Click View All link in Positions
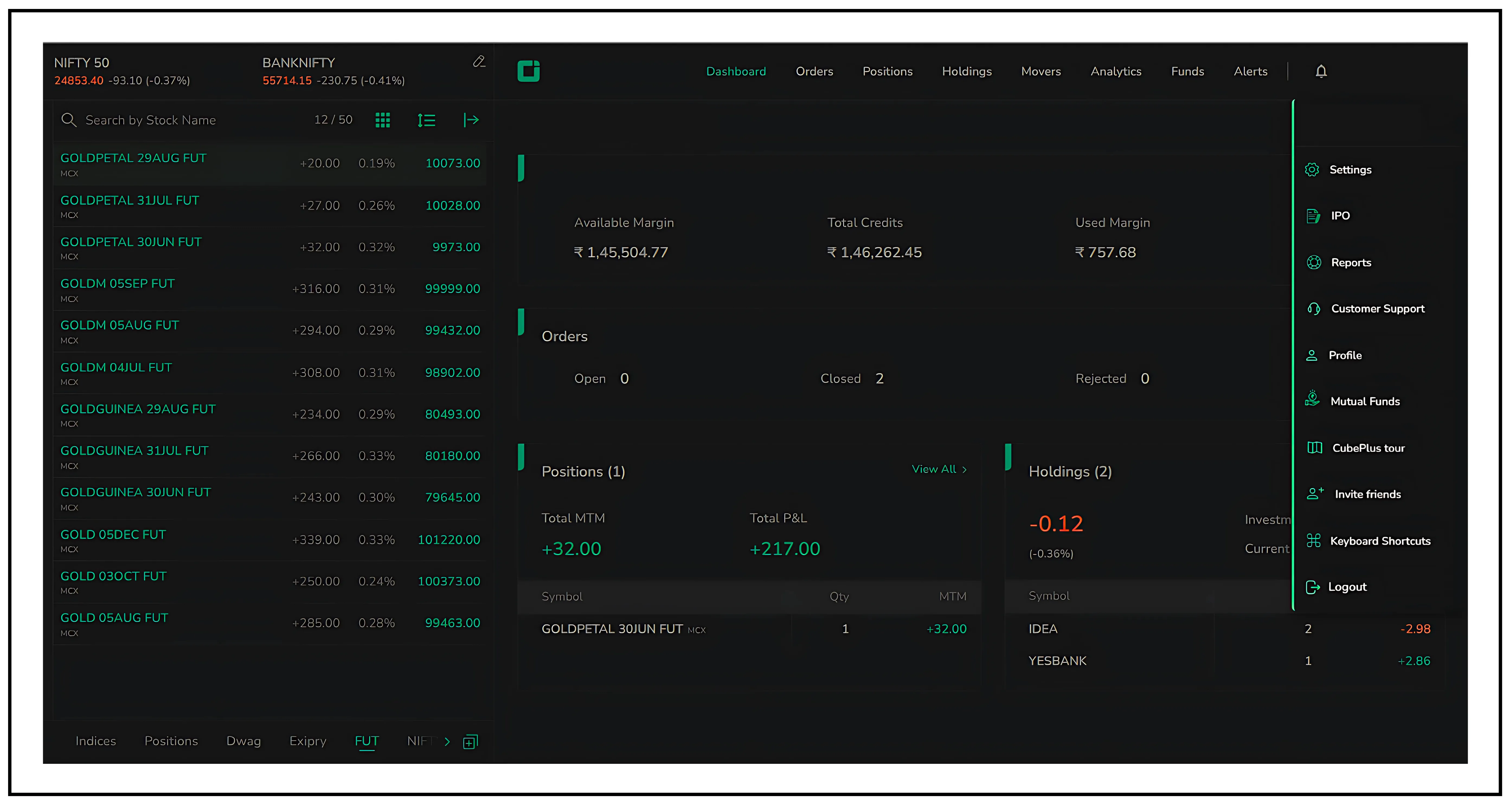 tap(939, 469)
